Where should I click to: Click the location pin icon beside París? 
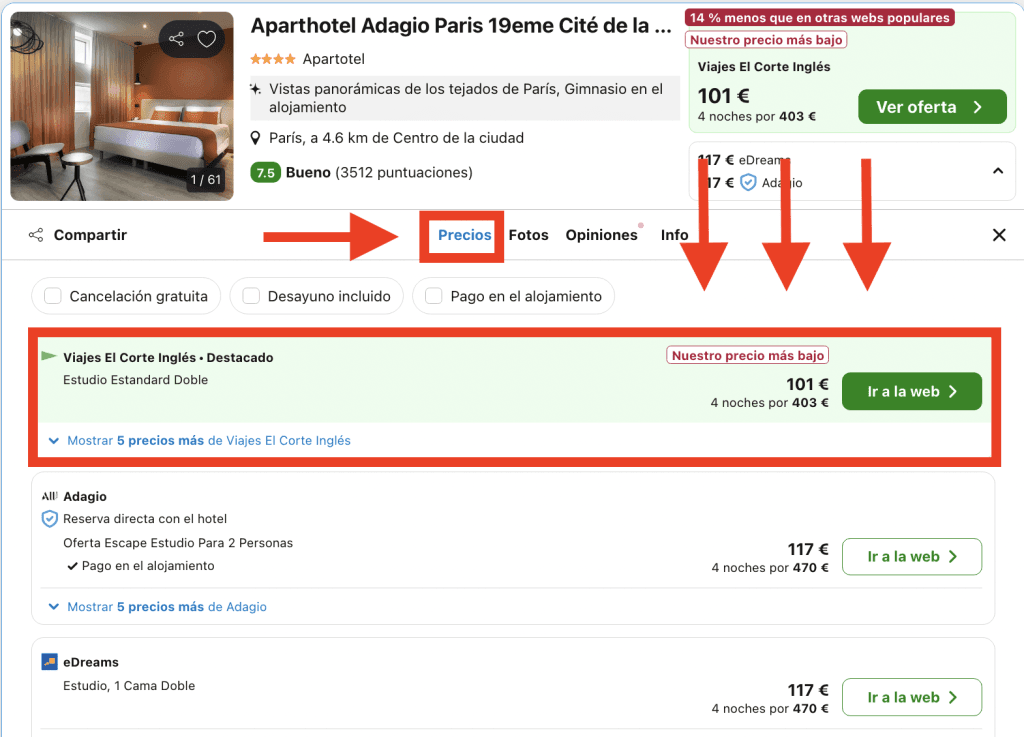[x=256, y=138]
